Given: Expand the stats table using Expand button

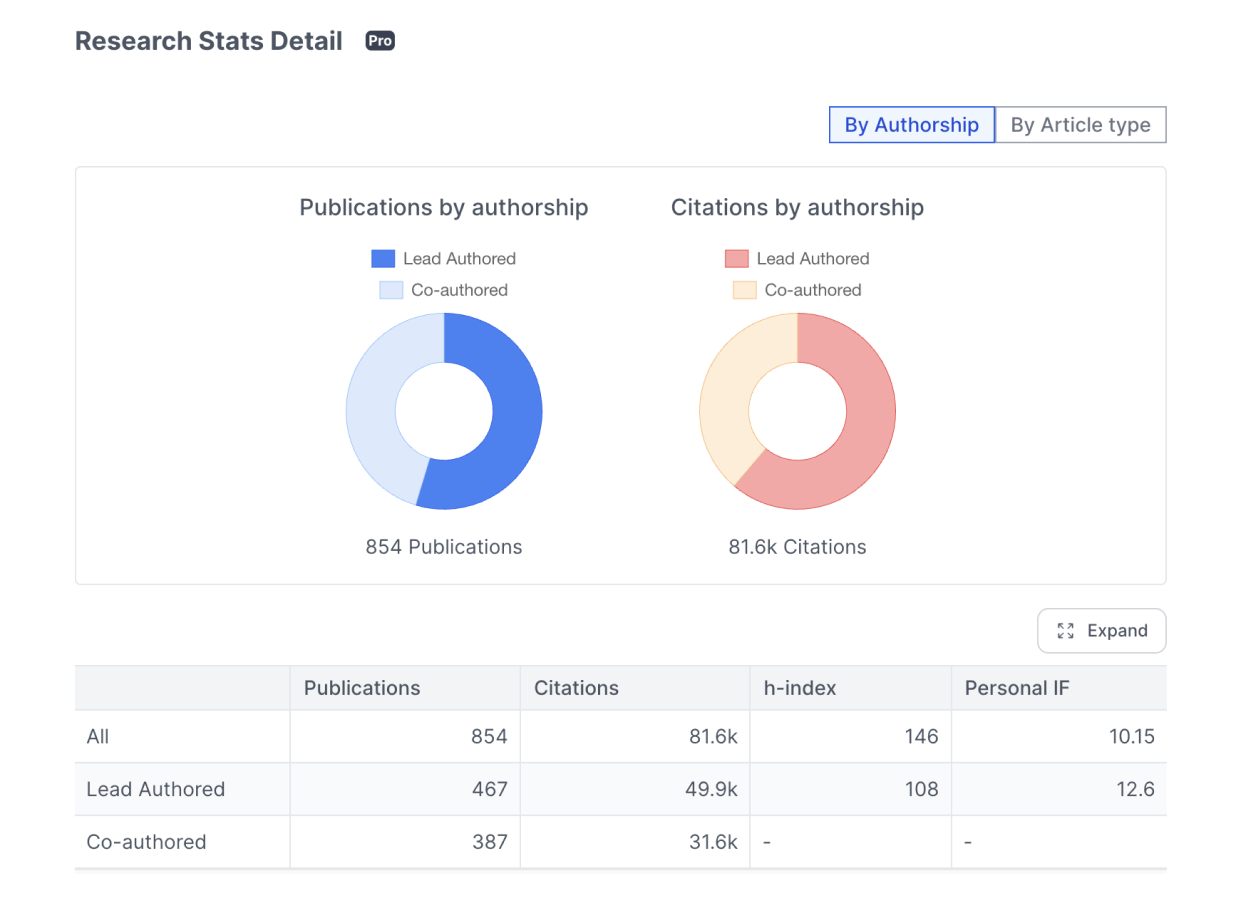Looking at the screenshot, I should (1101, 631).
